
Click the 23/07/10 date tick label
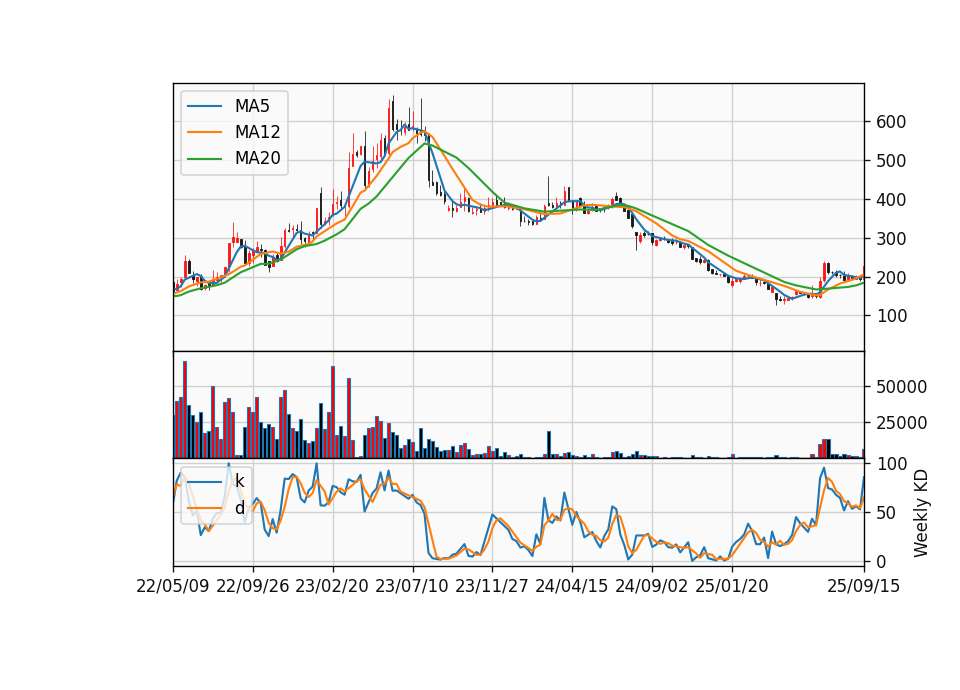(412, 586)
